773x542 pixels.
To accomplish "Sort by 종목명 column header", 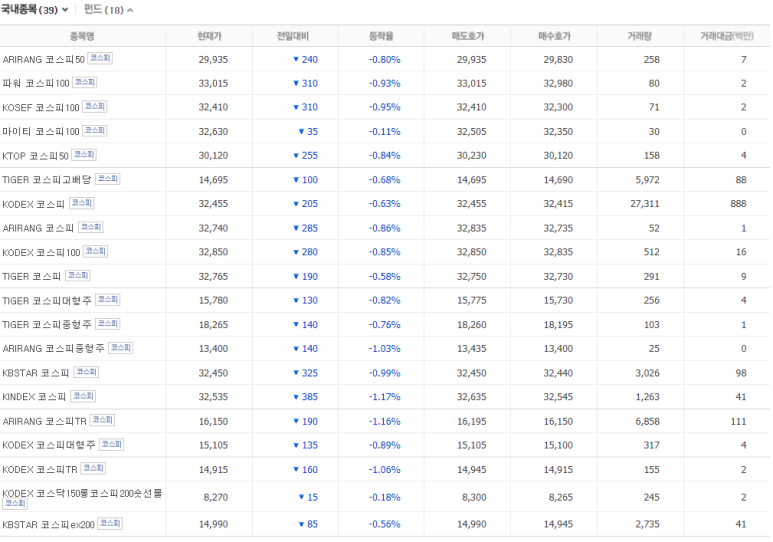I will click(x=82, y=36).
